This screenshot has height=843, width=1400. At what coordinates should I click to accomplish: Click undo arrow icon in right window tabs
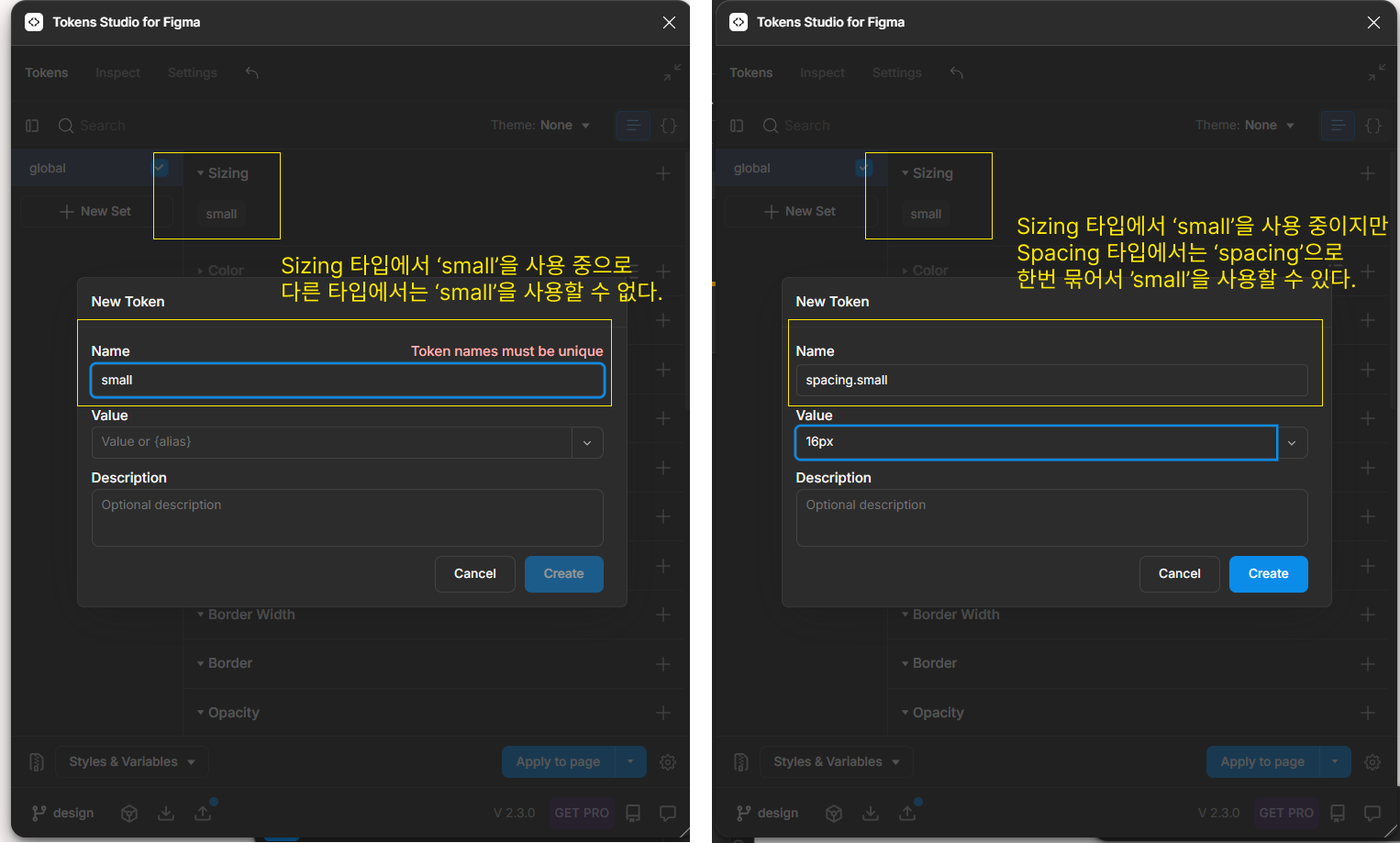(x=957, y=72)
